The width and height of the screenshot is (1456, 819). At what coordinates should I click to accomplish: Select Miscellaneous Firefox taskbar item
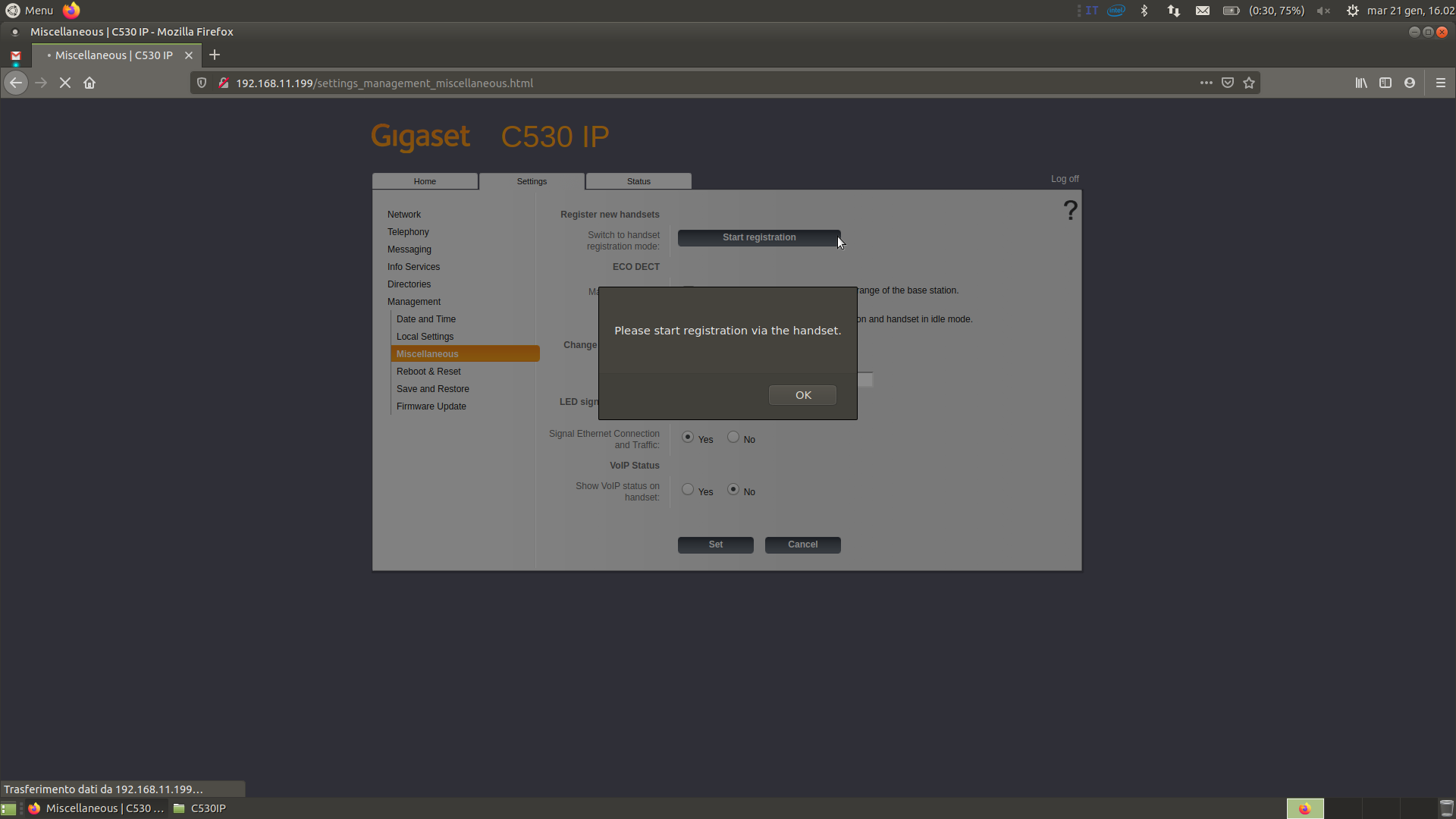[96, 808]
